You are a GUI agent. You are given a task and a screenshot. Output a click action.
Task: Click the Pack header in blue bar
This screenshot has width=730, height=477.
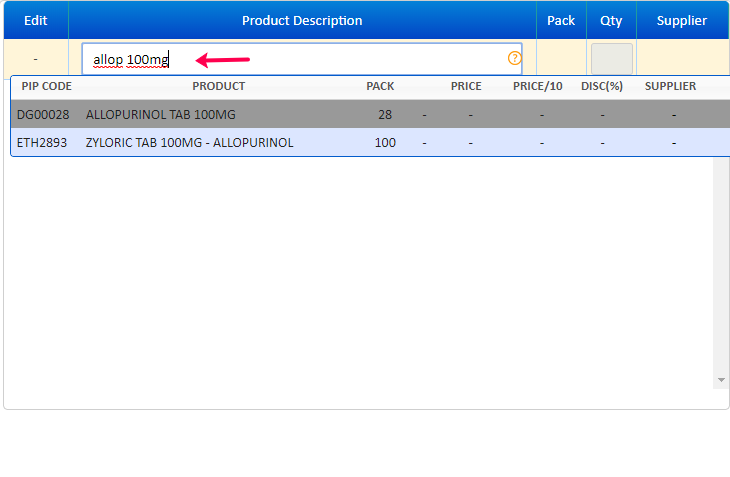561,20
